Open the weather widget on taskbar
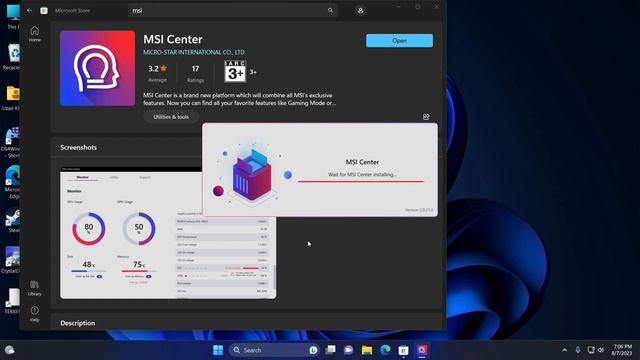 [x=9, y=350]
